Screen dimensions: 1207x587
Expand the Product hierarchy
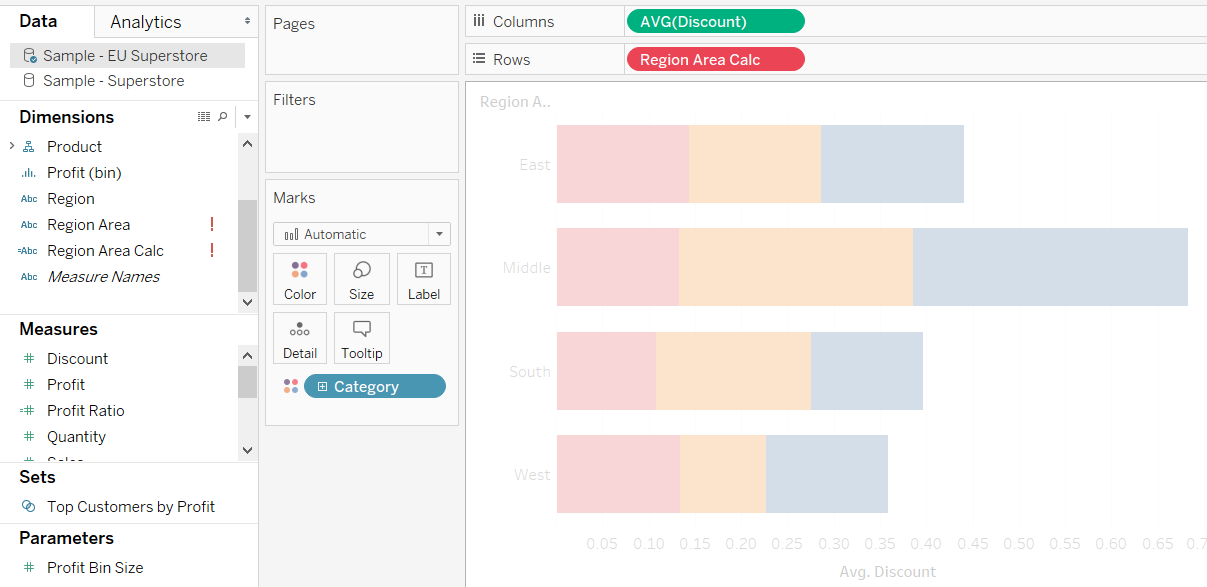tap(11, 147)
